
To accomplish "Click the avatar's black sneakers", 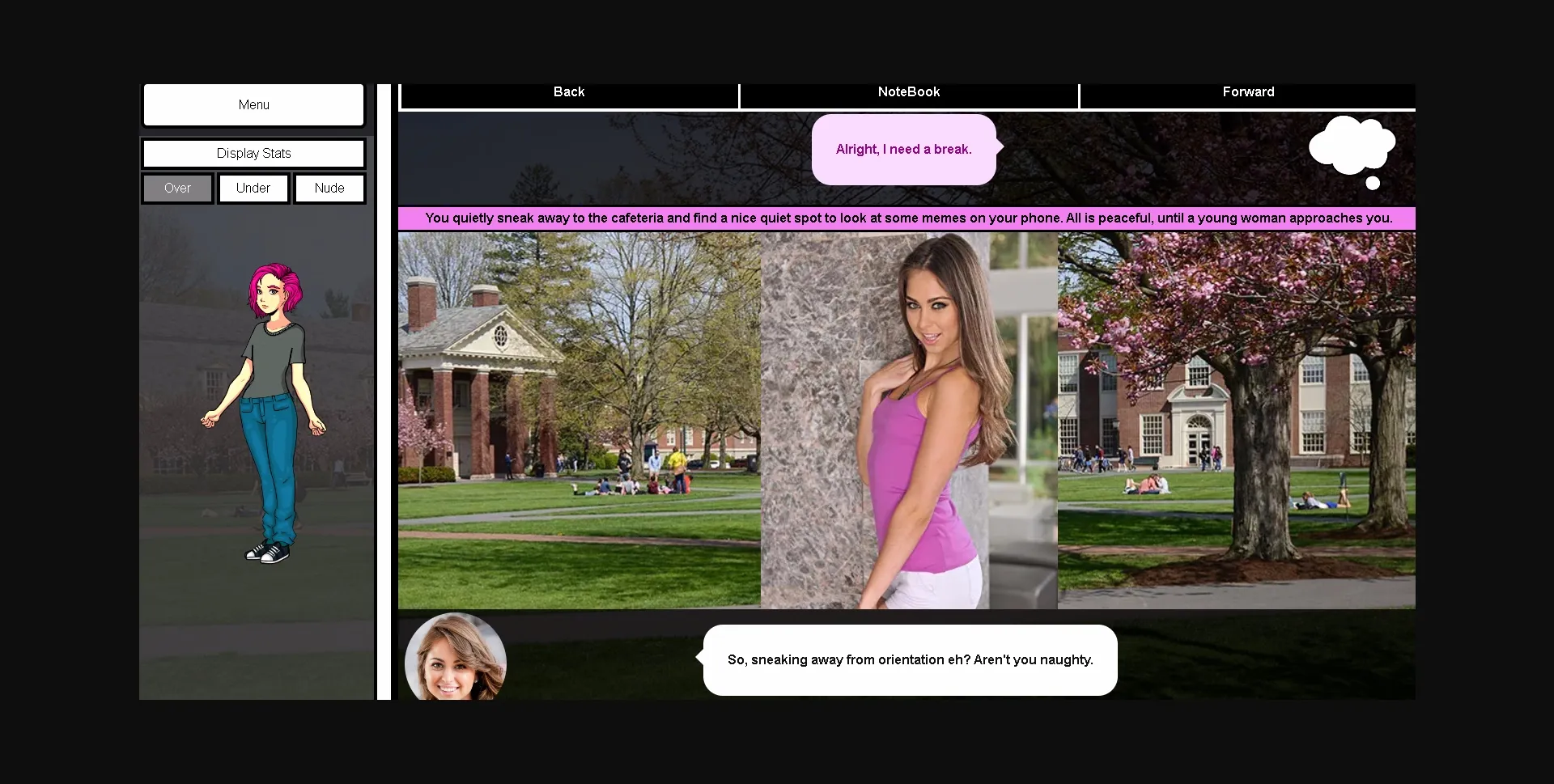I will tap(268, 553).
